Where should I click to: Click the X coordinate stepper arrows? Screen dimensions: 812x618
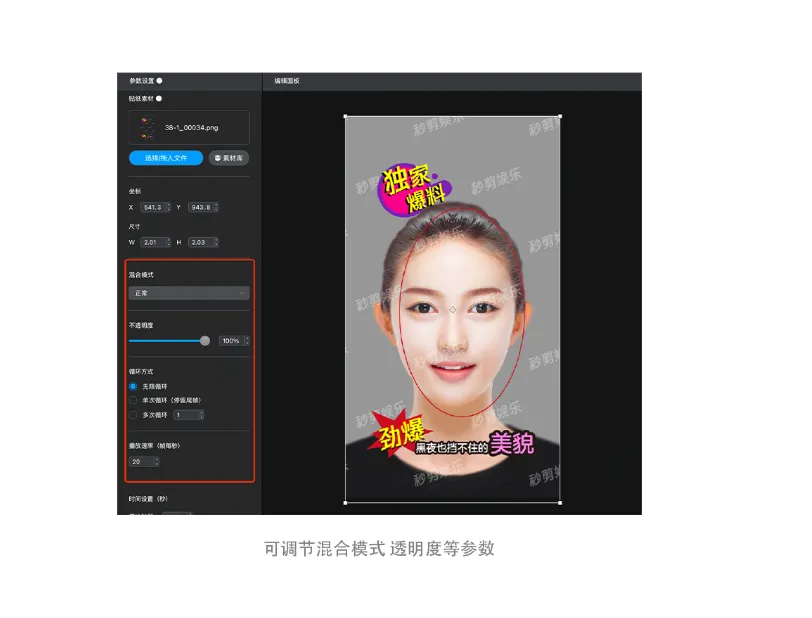click(168, 207)
